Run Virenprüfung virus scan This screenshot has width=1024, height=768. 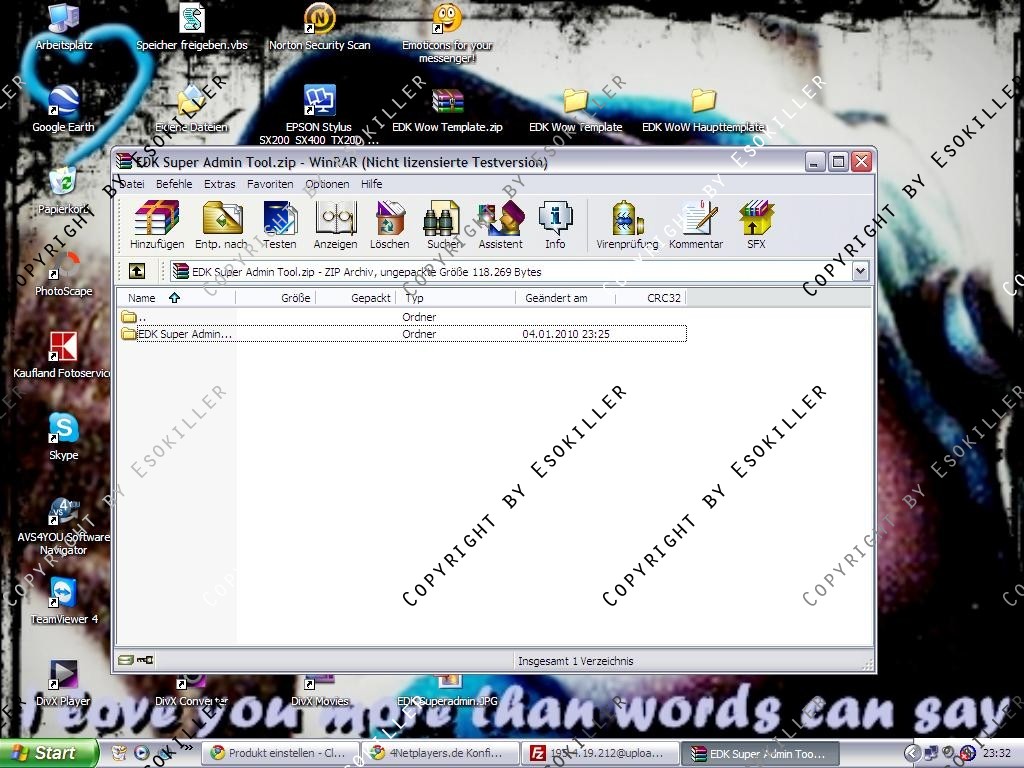627,224
